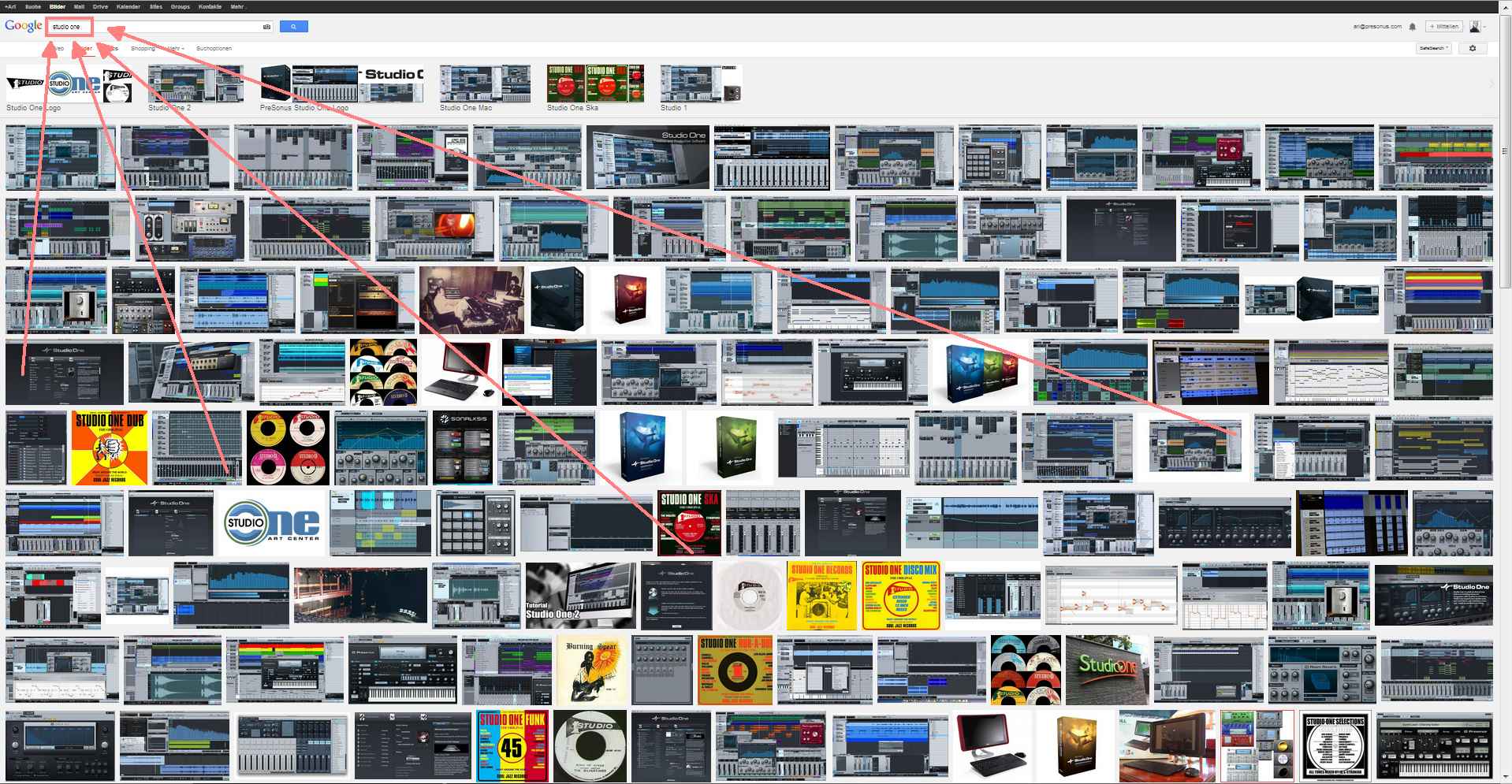Select Studio One 2 related search
This screenshot has width=1512, height=784.
point(196,88)
